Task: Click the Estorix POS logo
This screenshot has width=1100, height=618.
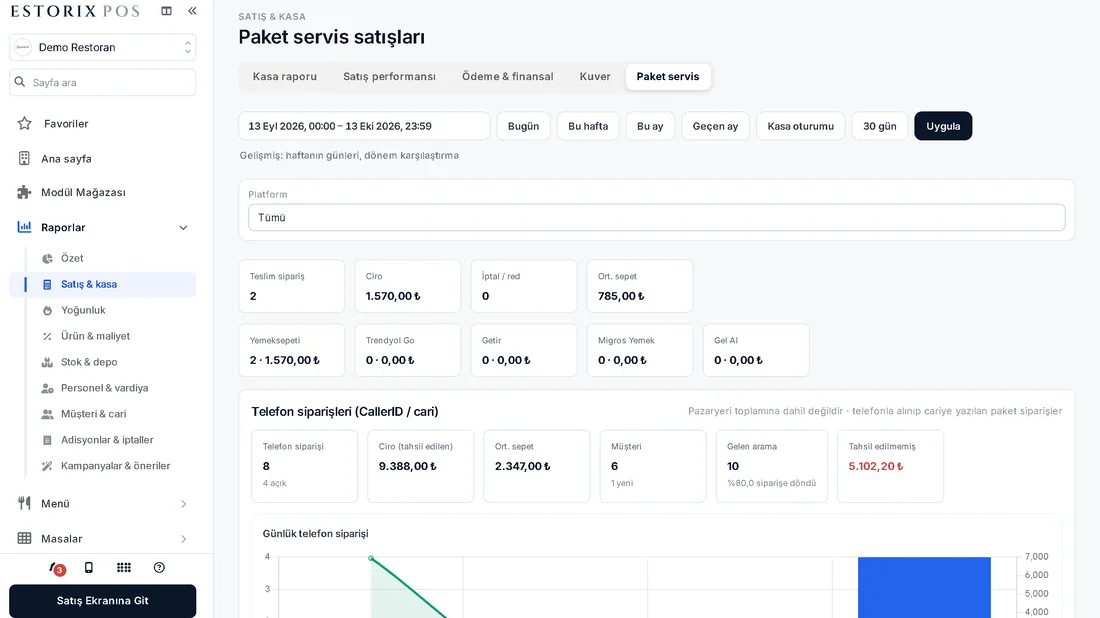Action: coord(75,11)
